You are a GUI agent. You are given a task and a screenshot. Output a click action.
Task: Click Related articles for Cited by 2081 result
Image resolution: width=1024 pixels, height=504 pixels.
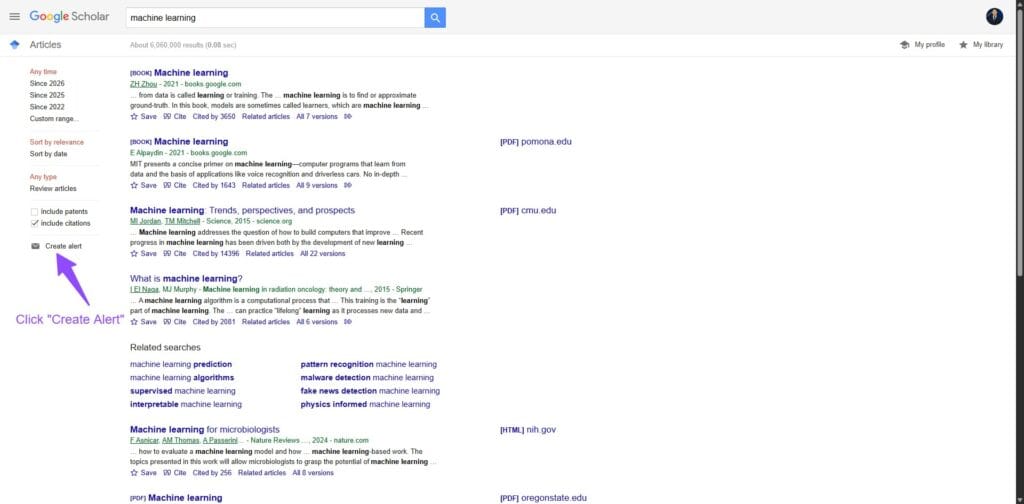[266, 322]
